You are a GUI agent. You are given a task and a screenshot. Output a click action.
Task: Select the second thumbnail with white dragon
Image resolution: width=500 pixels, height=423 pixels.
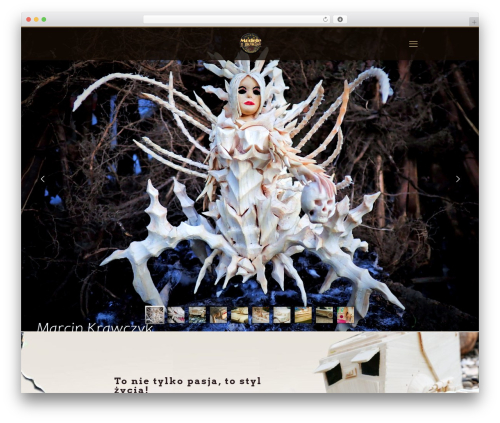(176, 315)
